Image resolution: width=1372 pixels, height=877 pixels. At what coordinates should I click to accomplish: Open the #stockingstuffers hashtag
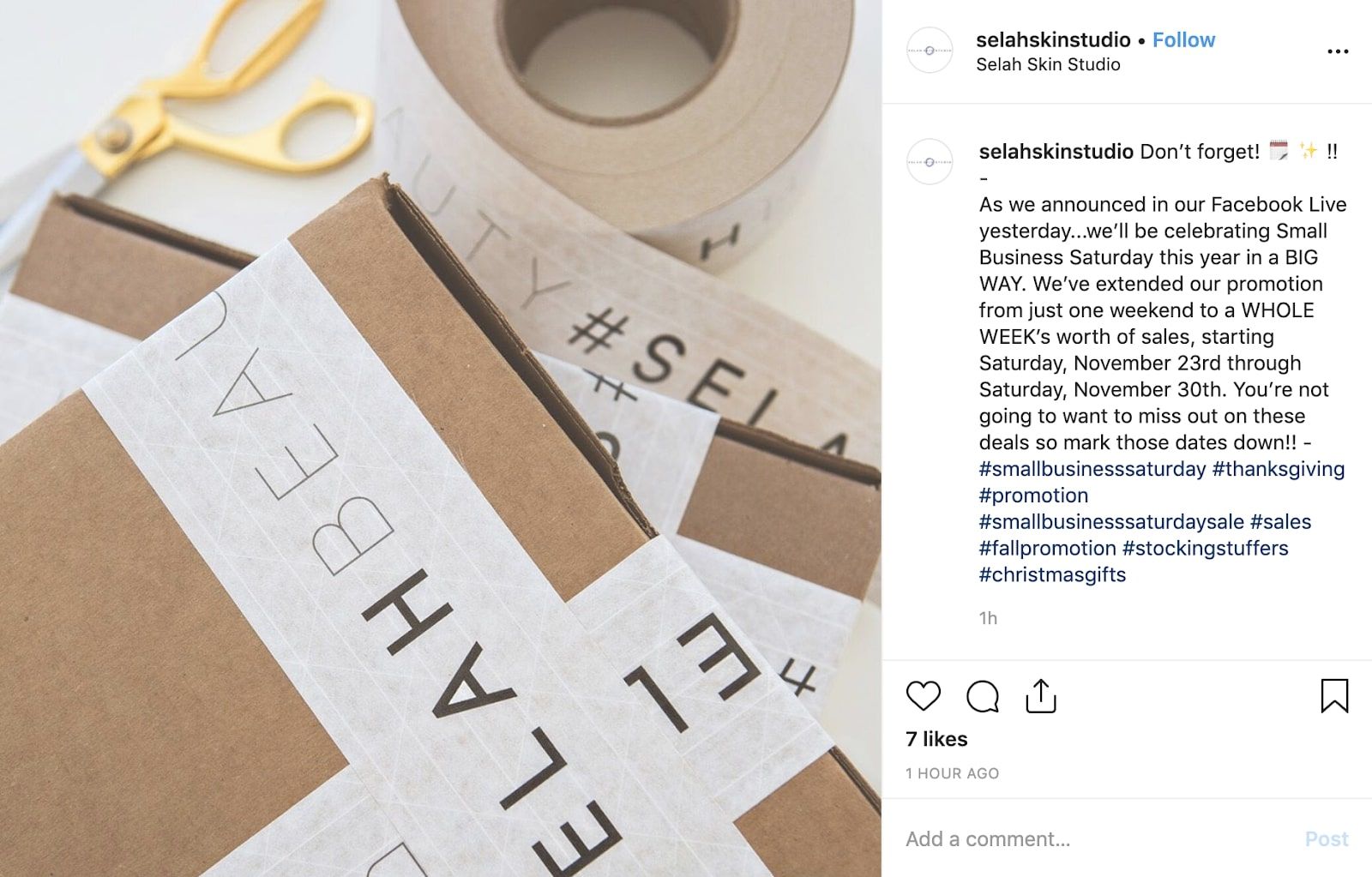tap(1205, 549)
